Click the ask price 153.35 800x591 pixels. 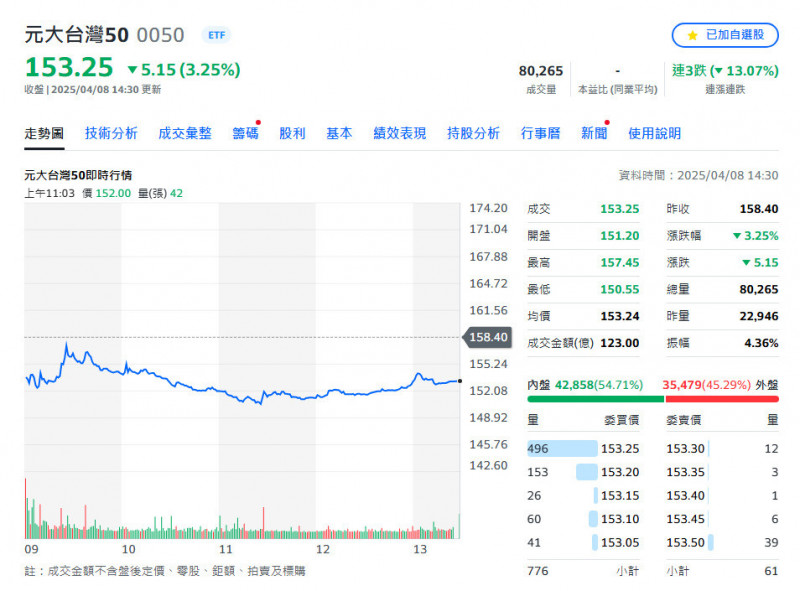685,472
